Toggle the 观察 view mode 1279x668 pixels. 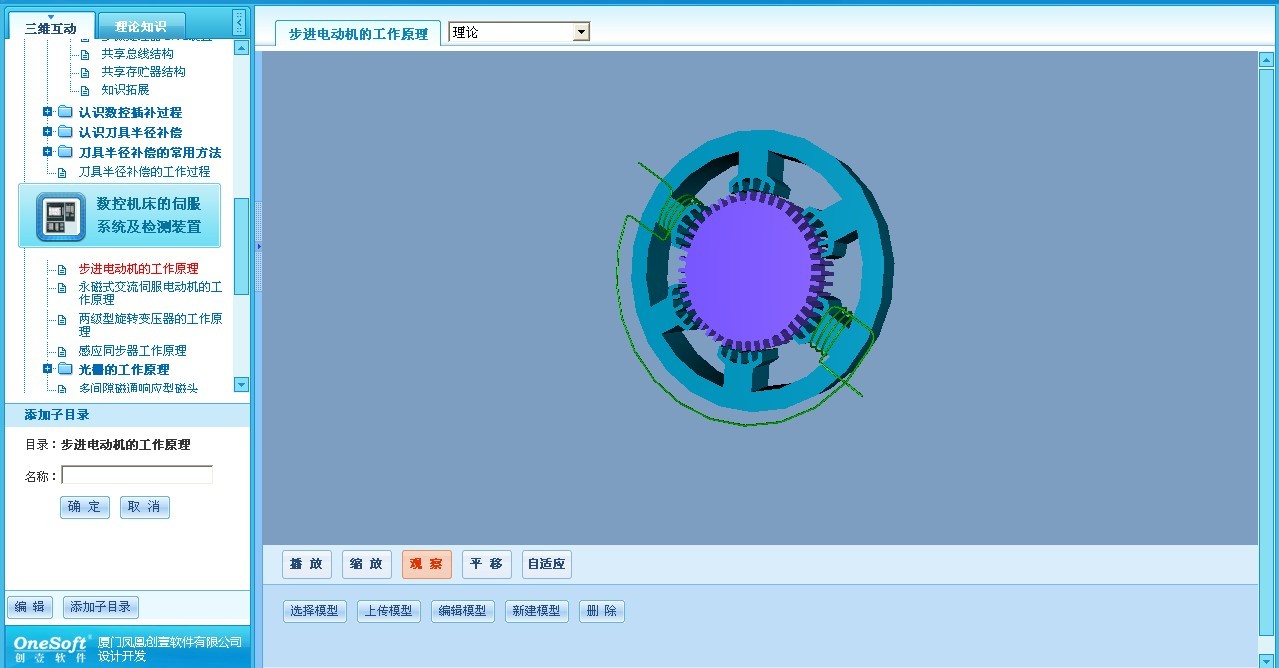point(427,564)
